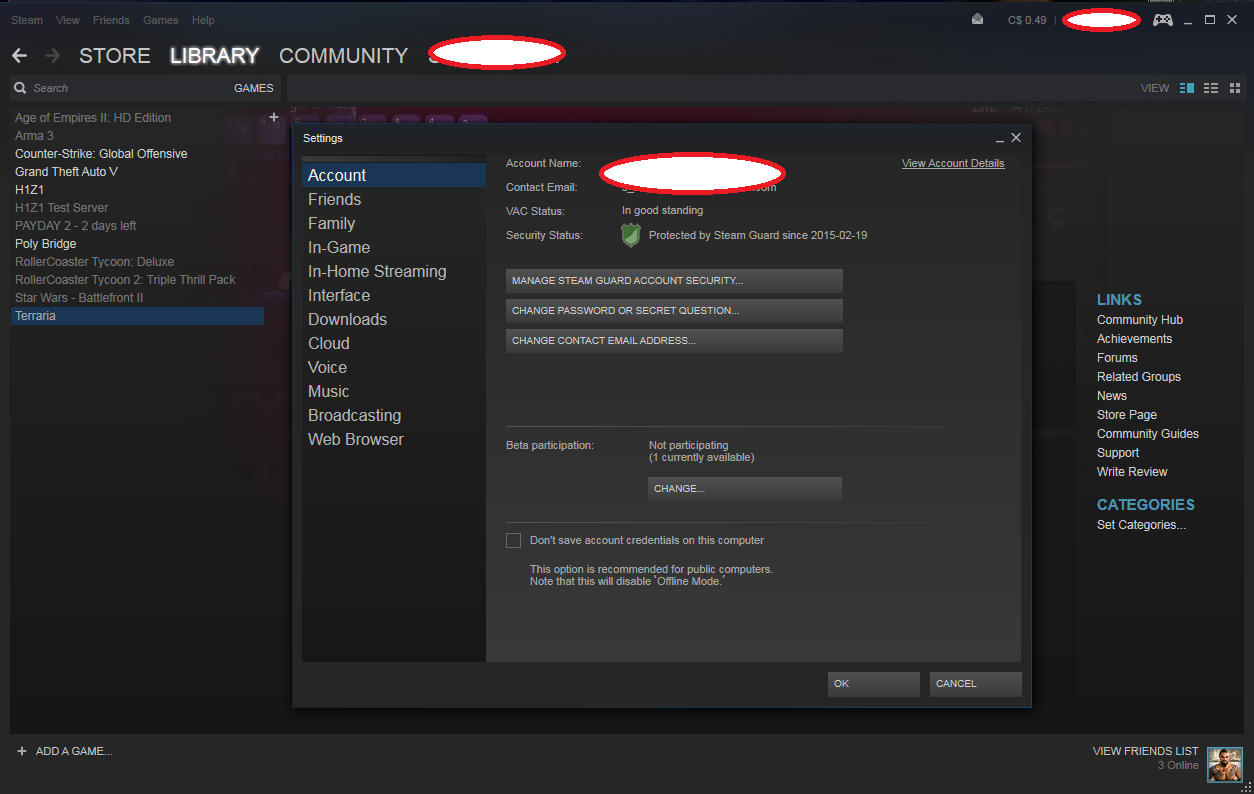Image resolution: width=1254 pixels, height=794 pixels.
Task: Open Write Review link
Action: [1132, 472]
